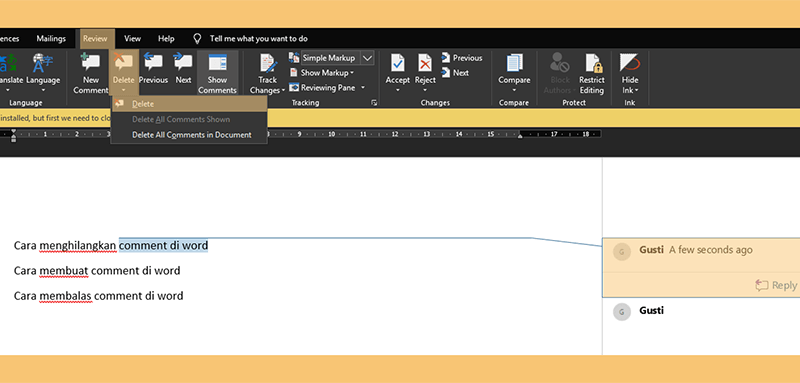Toggle the Reviewing Pane
The height and width of the screenshot is (383, 800).
coord(327,88)
